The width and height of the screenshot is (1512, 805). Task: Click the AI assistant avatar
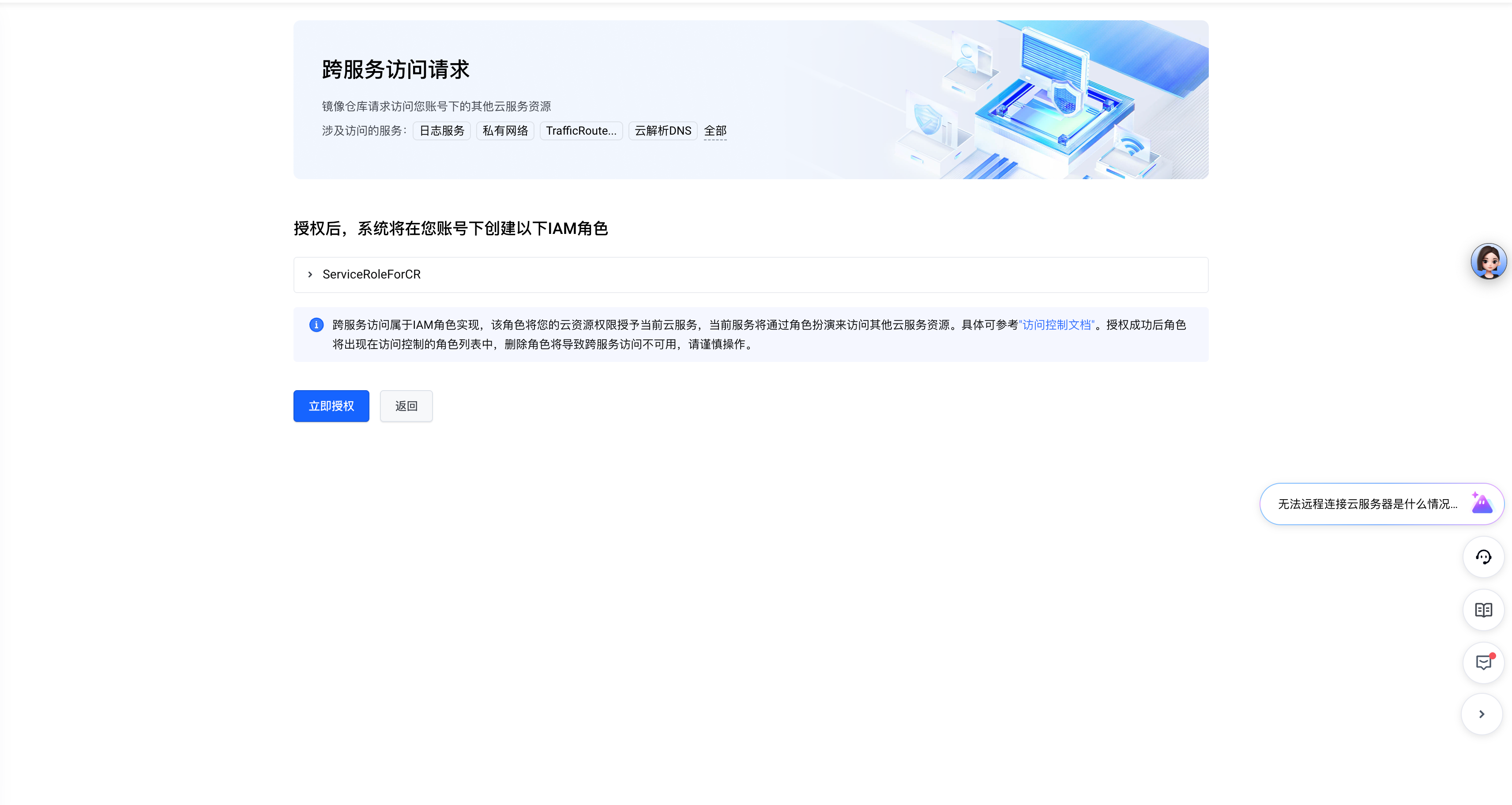pos(1489,261)
